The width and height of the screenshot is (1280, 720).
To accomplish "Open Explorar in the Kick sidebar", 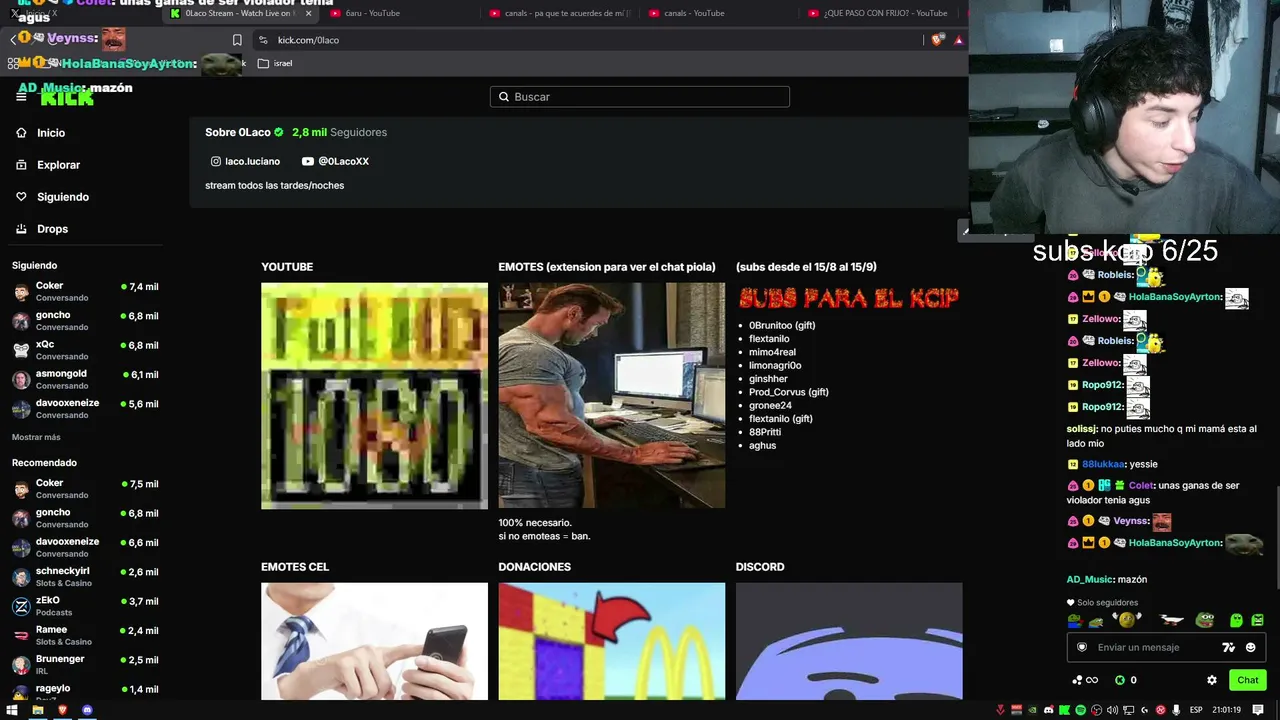I will click(58, 165).
